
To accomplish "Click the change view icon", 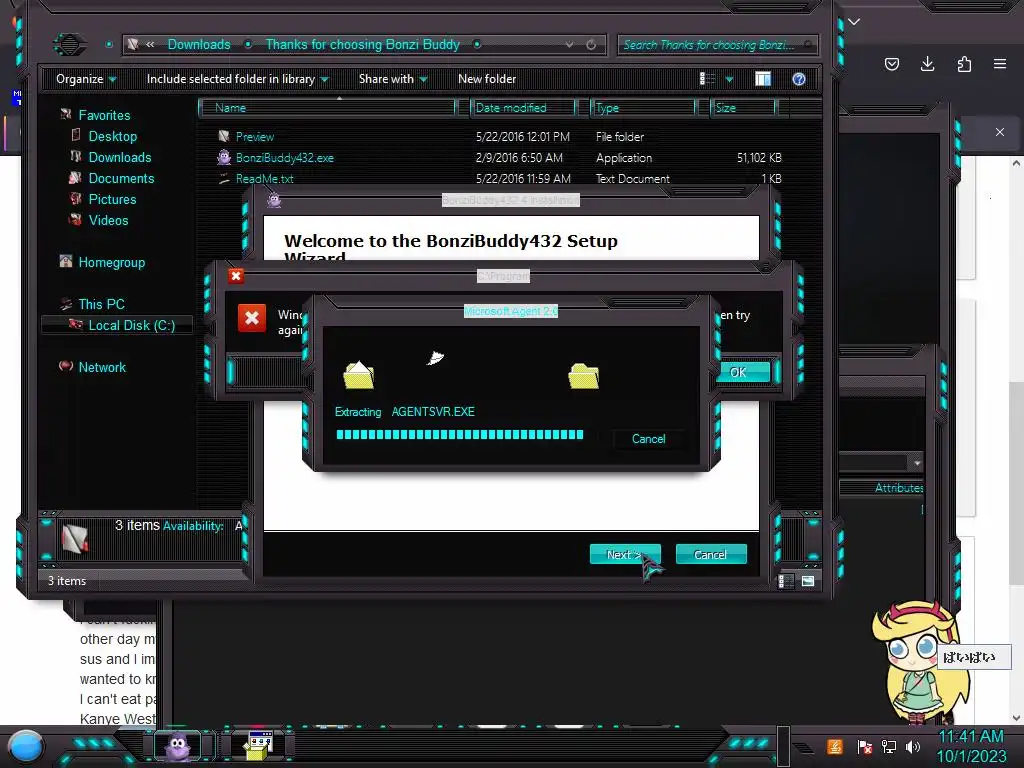I will pos(707,79).
